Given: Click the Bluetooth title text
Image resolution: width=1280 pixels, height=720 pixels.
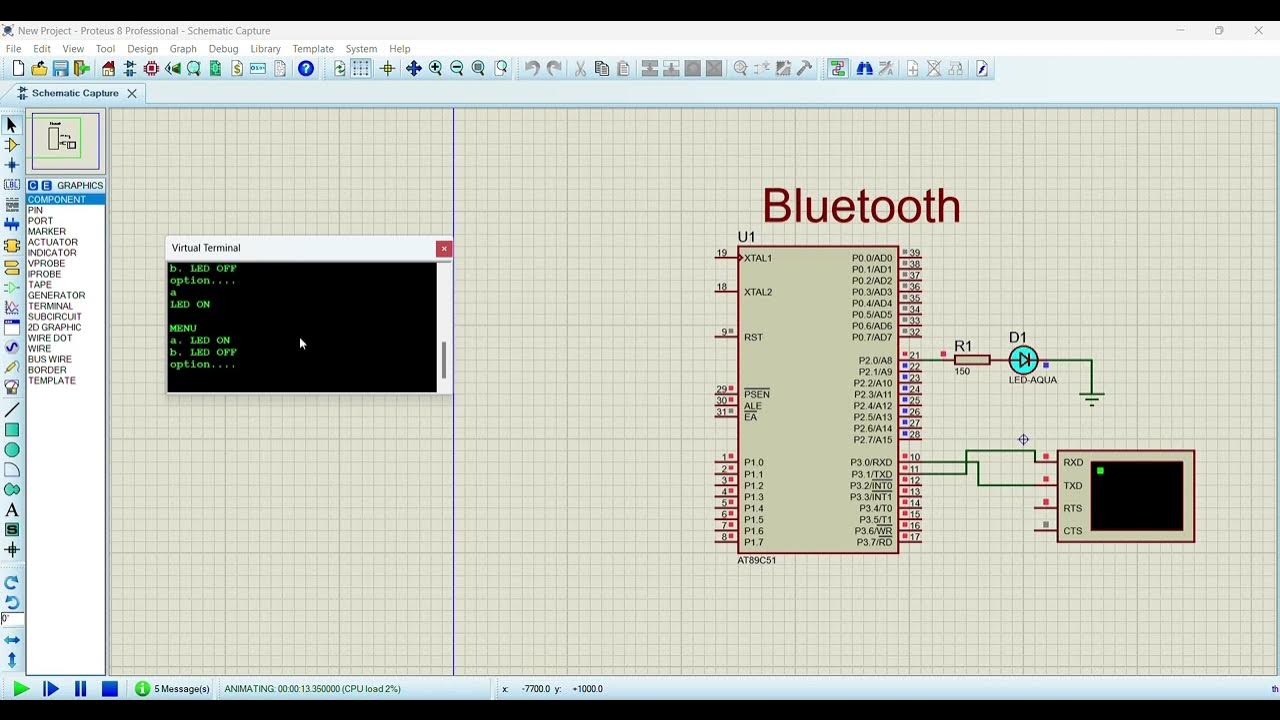Looking at the screenshot, I should coord(861,207).
